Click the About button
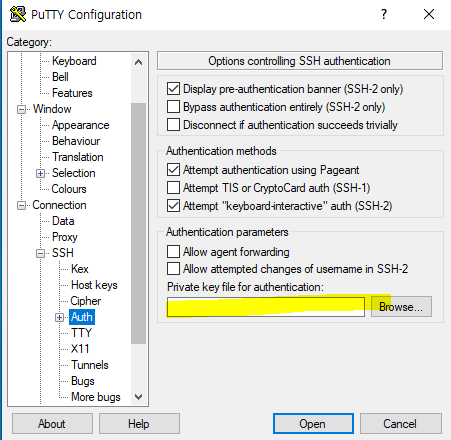The image size is (451, 440). pyautogui.click(x=52, y=424)
